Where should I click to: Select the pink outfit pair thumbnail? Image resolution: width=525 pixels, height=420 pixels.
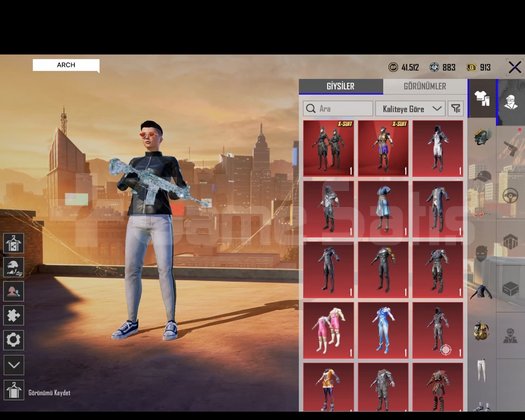tap(328, 331)
